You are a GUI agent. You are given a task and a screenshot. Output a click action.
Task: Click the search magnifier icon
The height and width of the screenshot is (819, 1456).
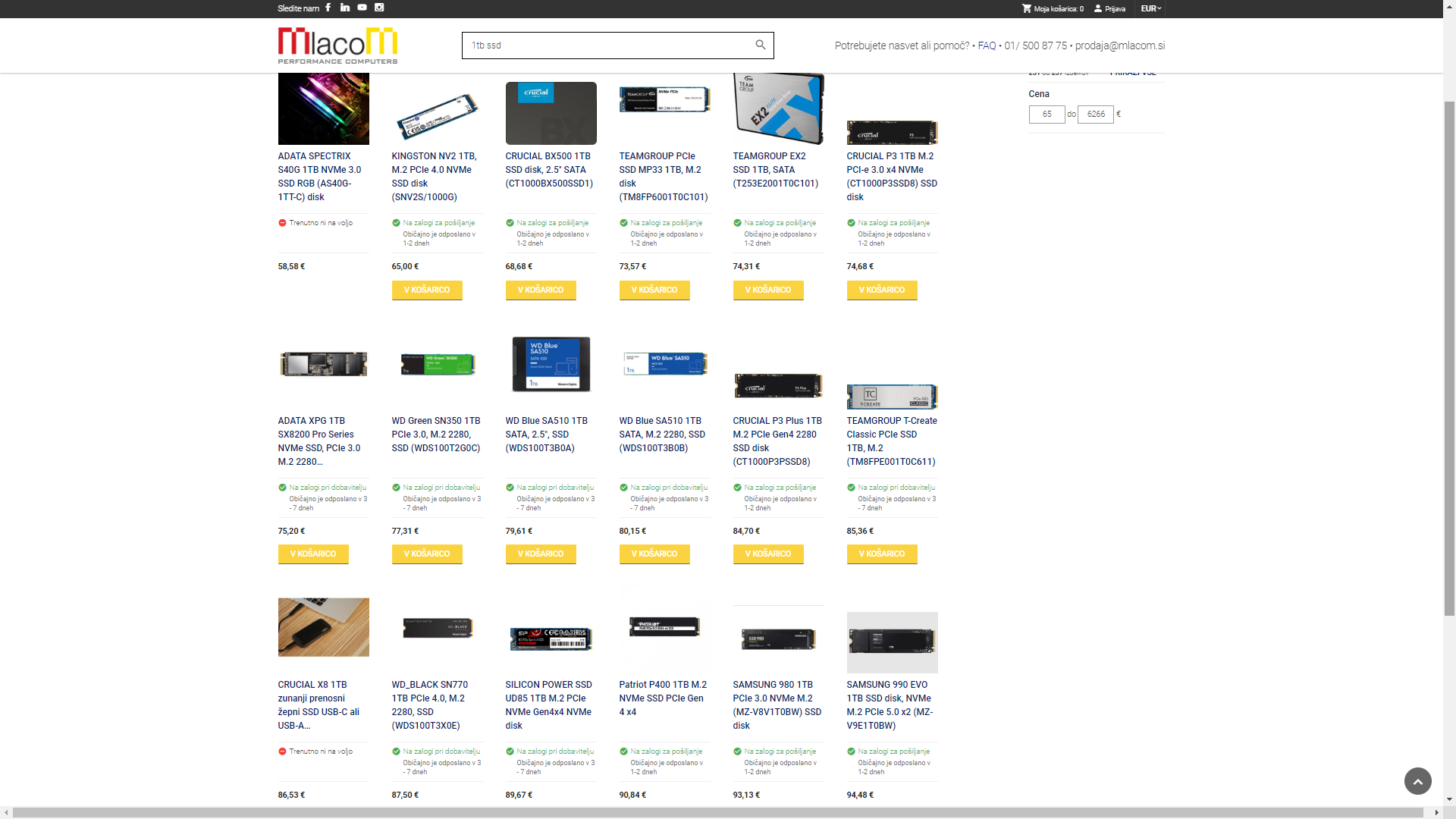pos(760,45)
